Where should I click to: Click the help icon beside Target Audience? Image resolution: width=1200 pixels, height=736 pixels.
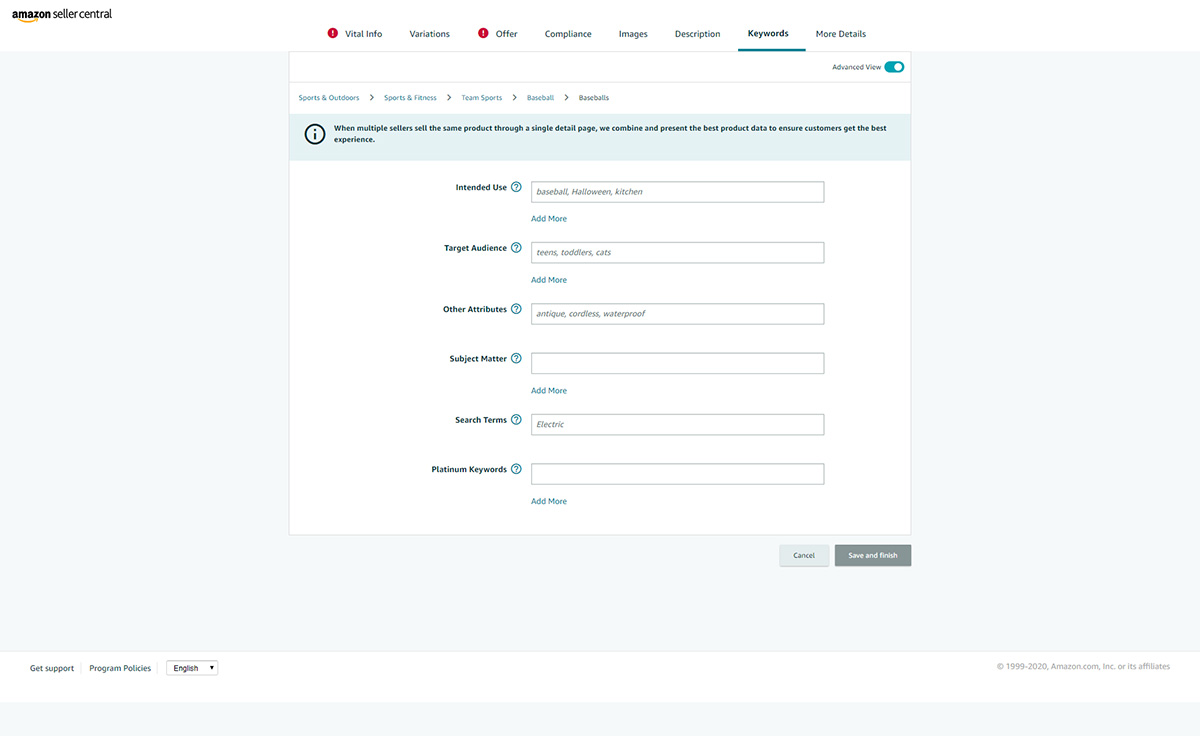pos(516,248)
